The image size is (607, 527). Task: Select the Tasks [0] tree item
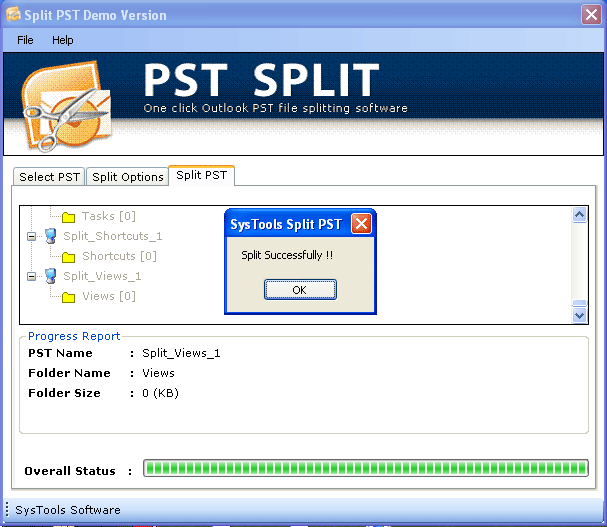click(109, 216)
